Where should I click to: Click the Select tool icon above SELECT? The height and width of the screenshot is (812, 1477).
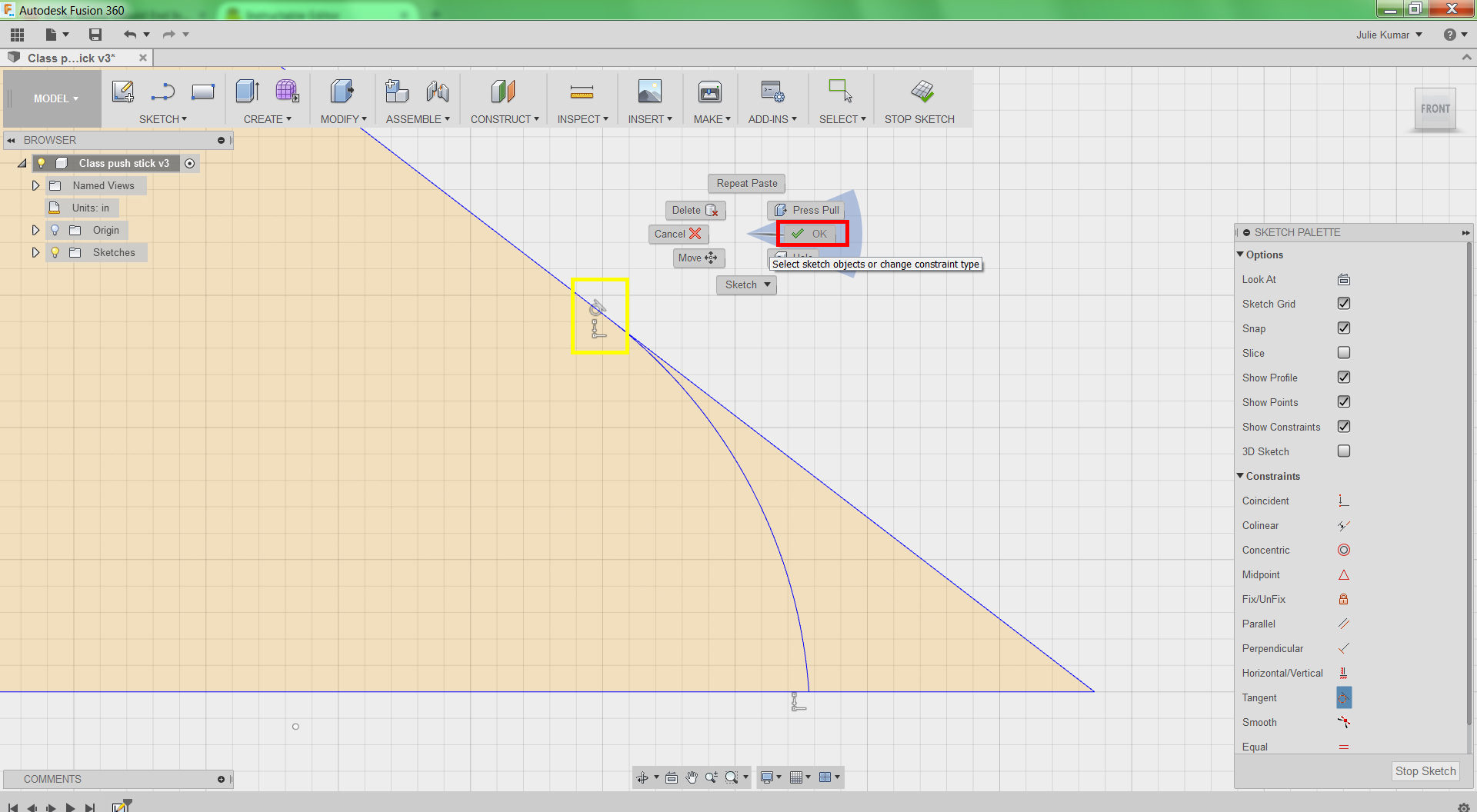[x=840, y=92]
